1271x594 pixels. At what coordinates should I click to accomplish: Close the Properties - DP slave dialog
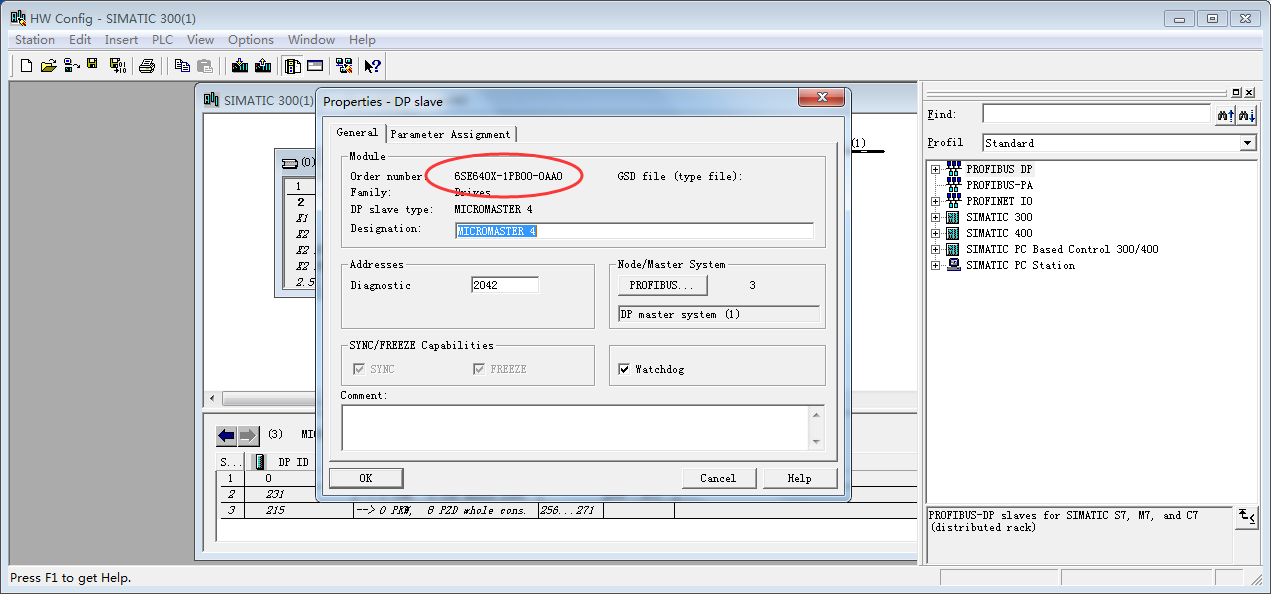click(x=821, y=97)
